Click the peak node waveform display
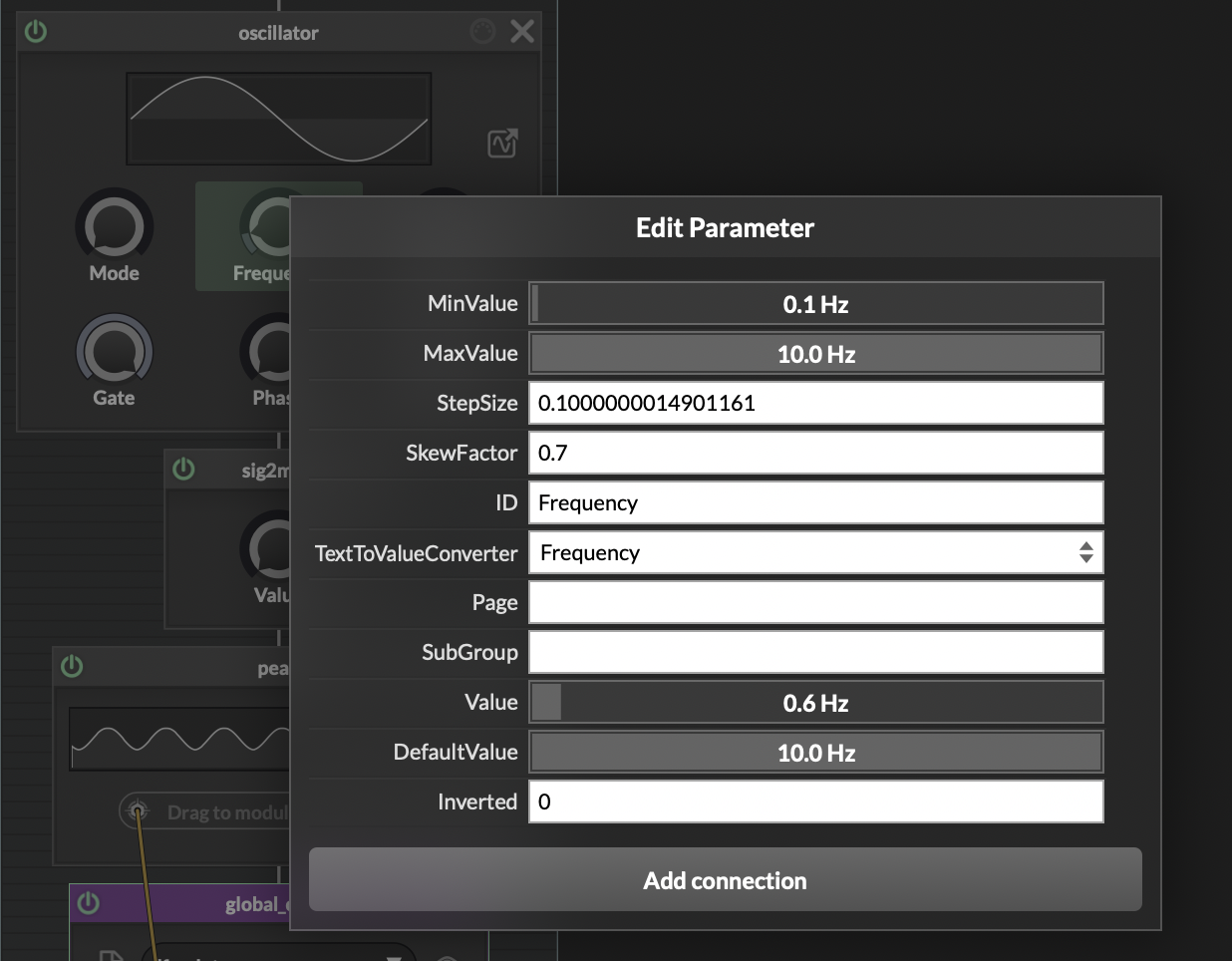This screenshot has width=1232, height=961. [x=179, y=740]
